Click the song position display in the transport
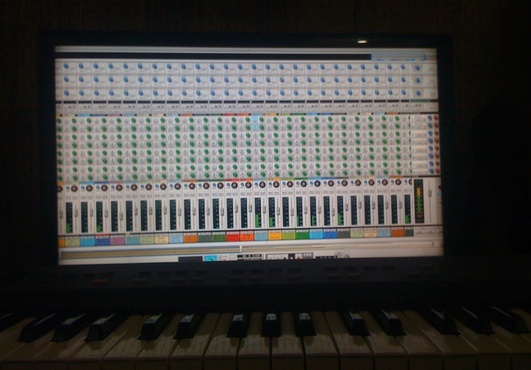Viewport: 531px width, 370px height. click(250, 257)
